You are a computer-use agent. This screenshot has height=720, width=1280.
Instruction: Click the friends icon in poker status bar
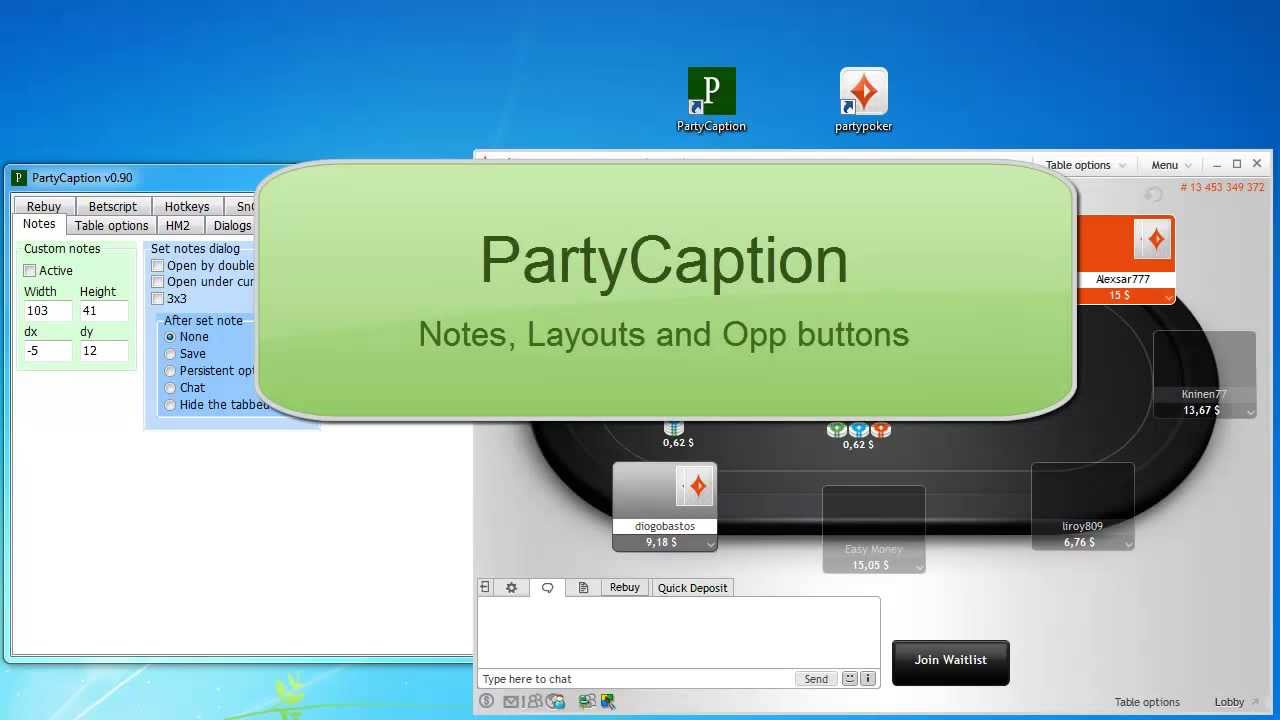(x=533, y=702)
